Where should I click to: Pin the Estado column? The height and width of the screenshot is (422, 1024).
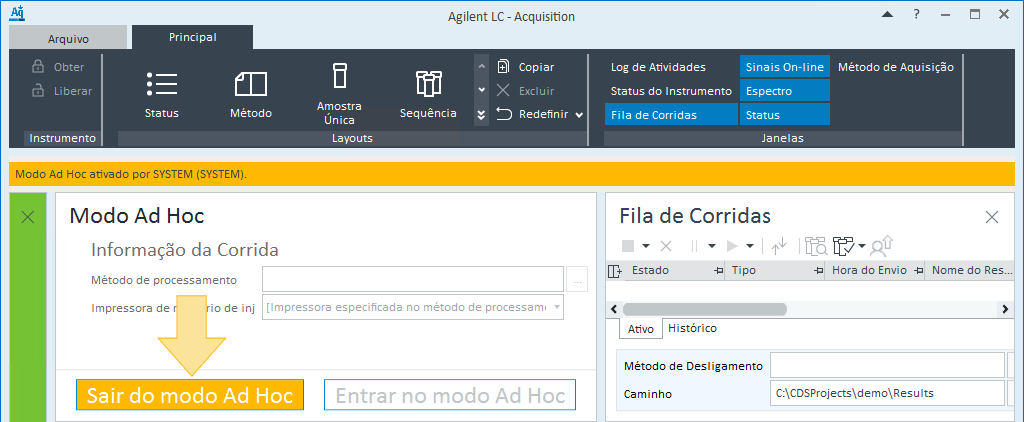(718, 270)
